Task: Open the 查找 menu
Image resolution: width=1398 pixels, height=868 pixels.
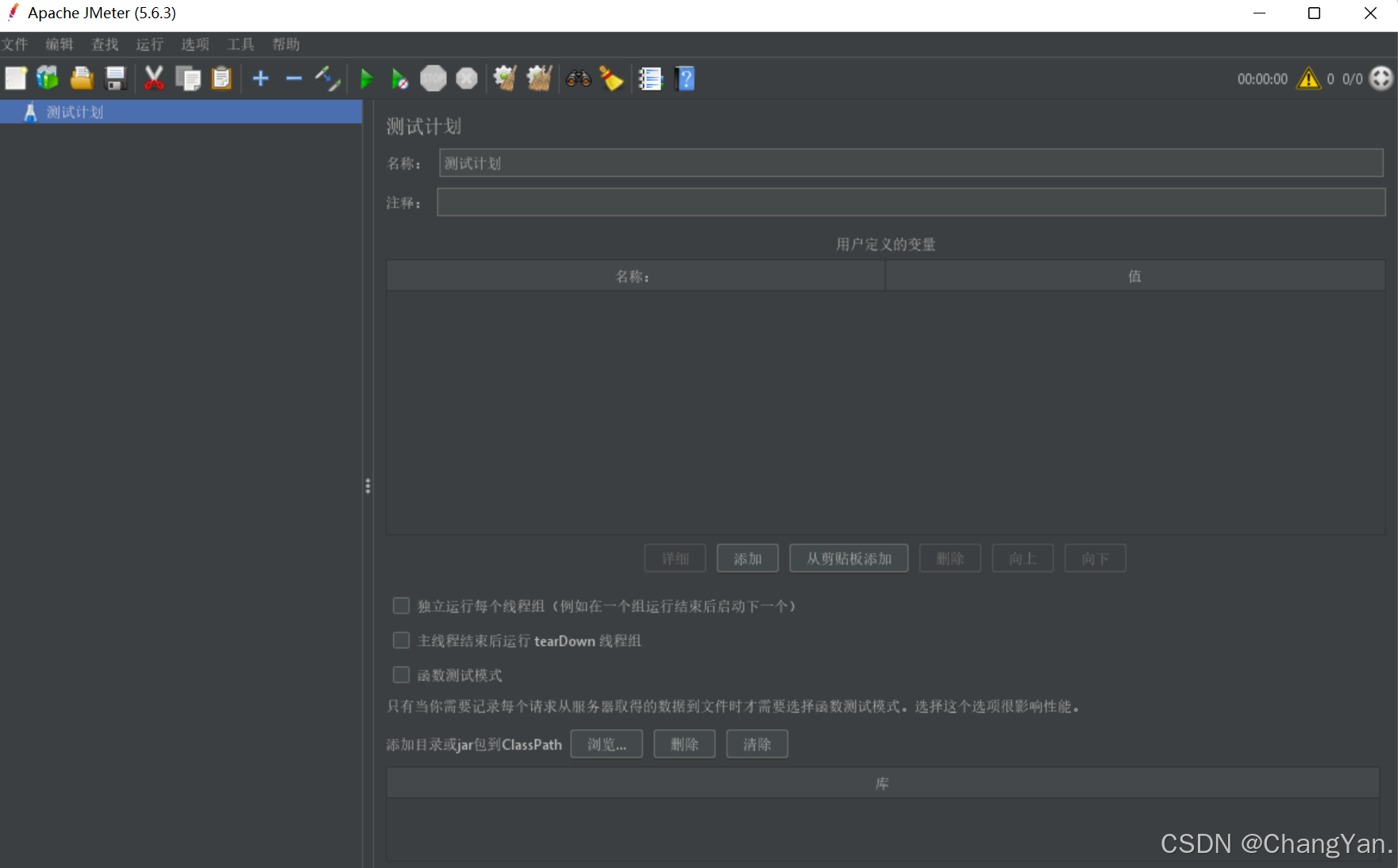Action: pos(105,44)
